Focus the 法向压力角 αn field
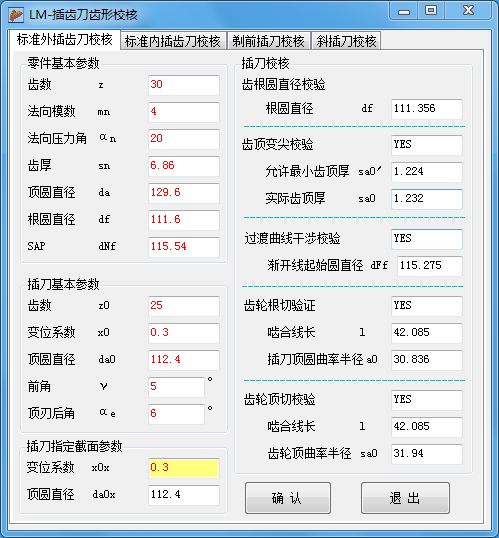This screenshot has height=538, width=499. [x=184, y=139]
